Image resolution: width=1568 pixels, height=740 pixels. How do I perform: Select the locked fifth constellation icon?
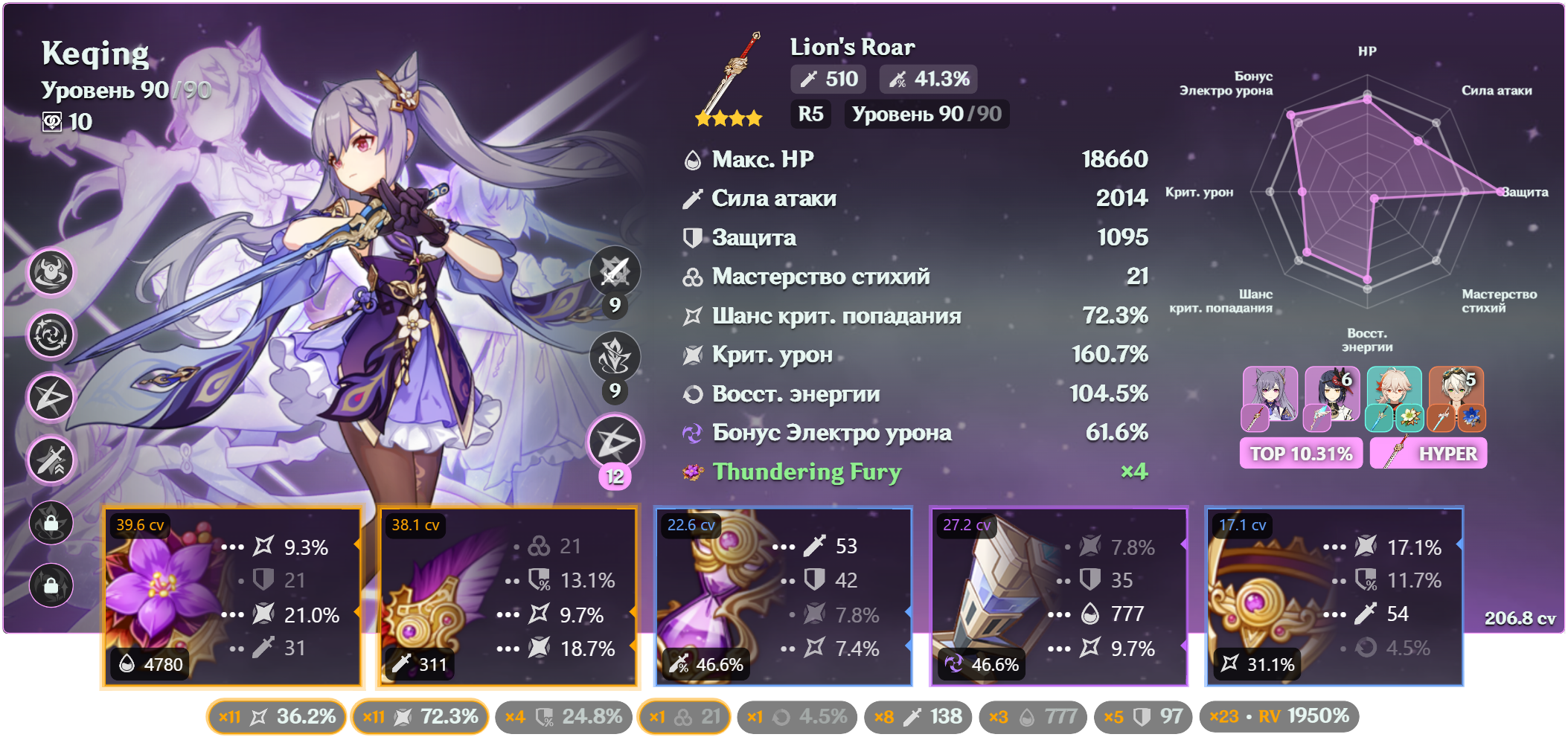pos(51,522)
